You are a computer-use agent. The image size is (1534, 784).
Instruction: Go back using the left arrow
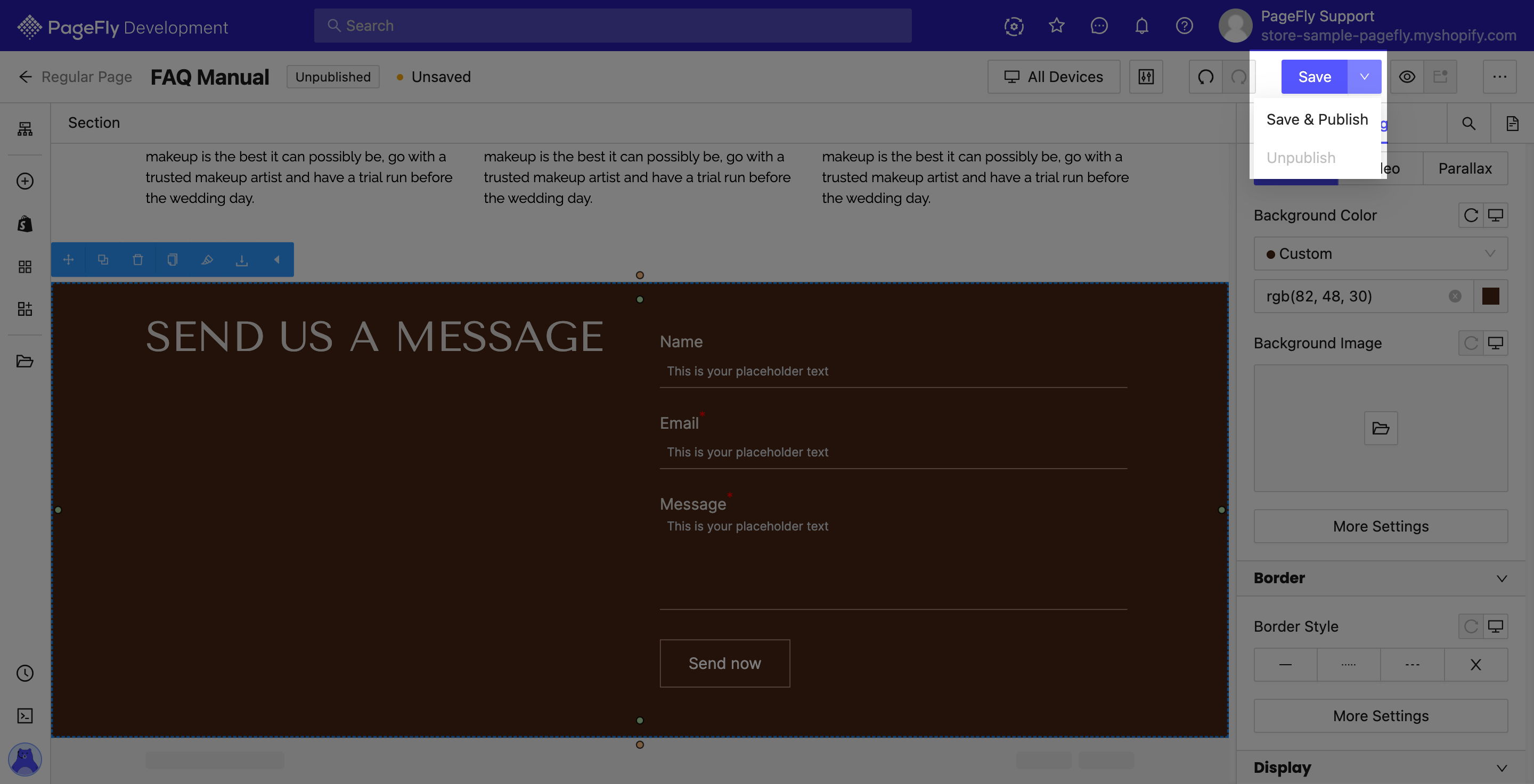pyautogui.click(x=25, y=77)
